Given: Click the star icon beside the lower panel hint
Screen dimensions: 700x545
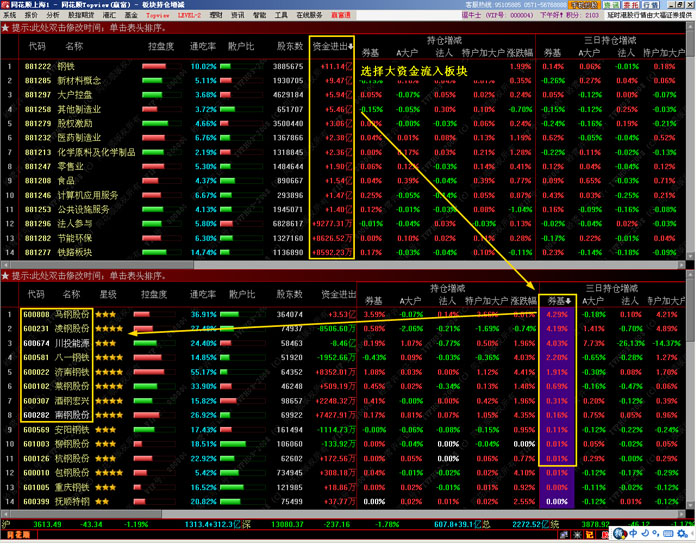Looking at the screenshot, I should click(5, 275).
